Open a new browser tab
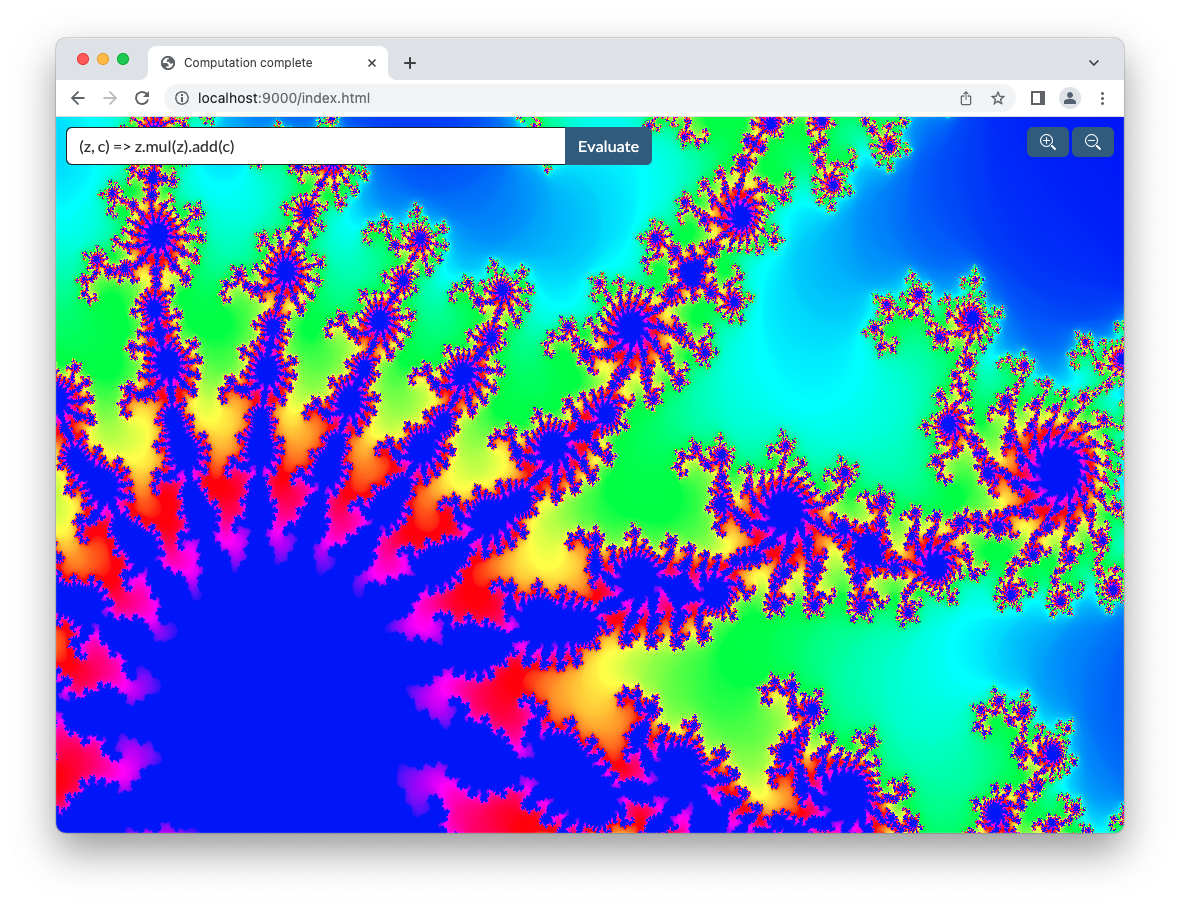The height and width of the screenshot is (907, 1180). pyautogui.click(x=410, y=63)
